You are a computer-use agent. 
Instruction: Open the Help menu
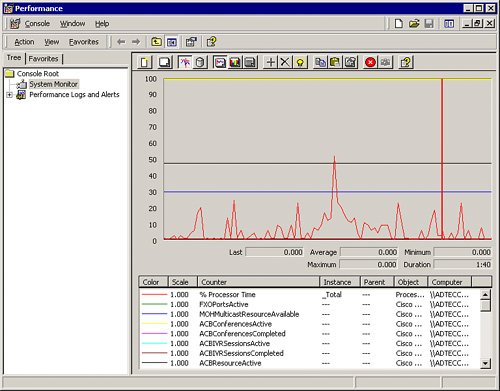(102, 24)
